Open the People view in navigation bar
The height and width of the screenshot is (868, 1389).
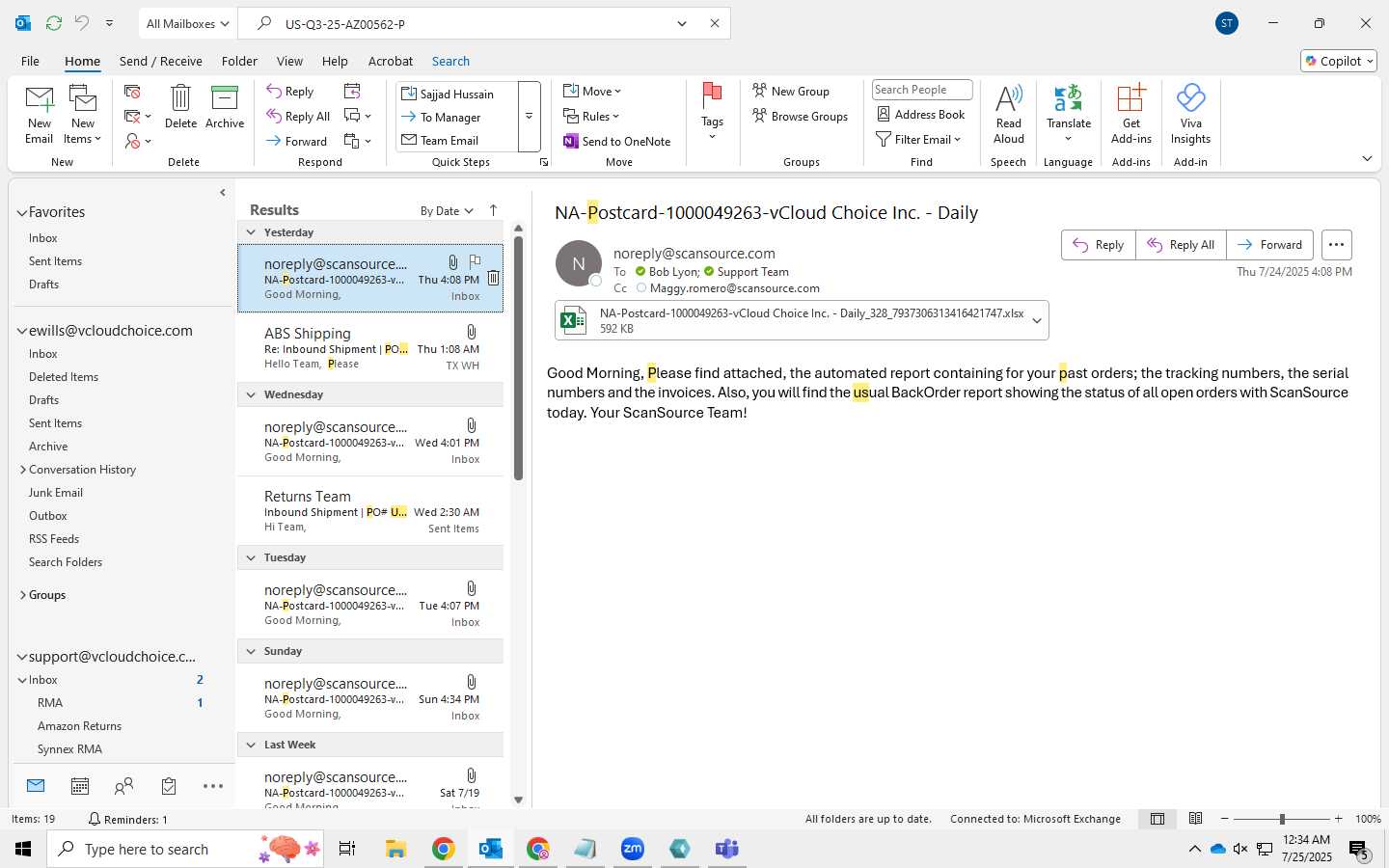[123, 786]
